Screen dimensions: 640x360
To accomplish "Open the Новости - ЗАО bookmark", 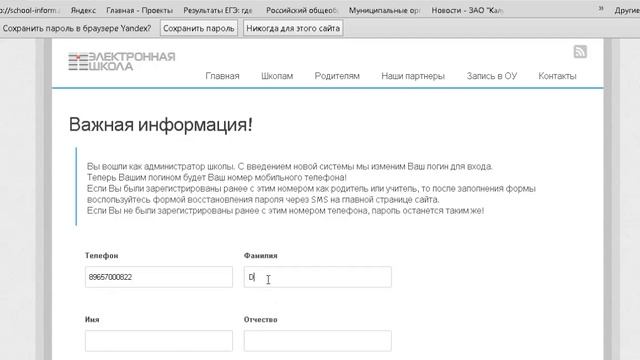I will pos(467,10).
